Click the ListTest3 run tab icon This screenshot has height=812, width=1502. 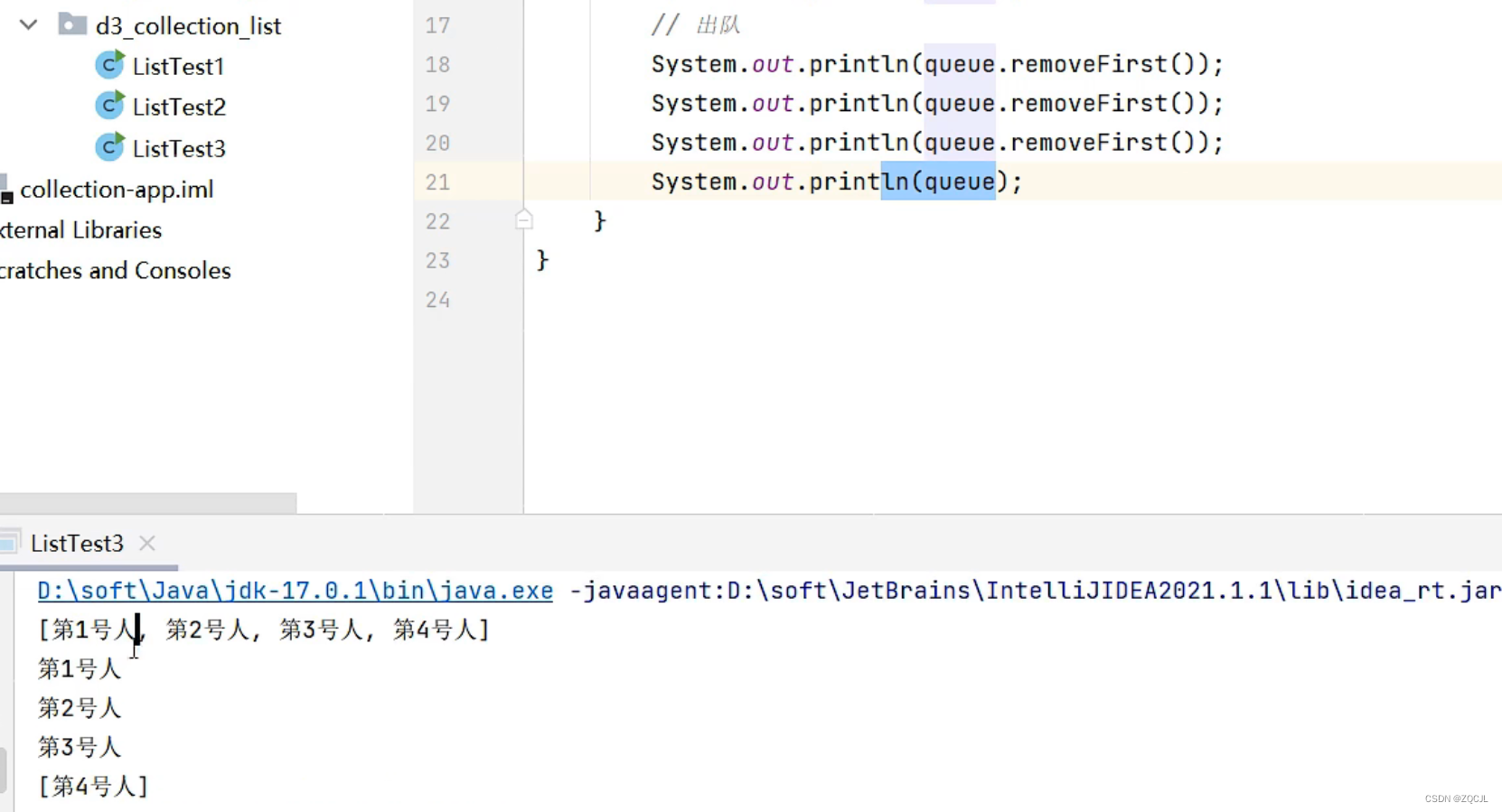click(x=9, y=543)
